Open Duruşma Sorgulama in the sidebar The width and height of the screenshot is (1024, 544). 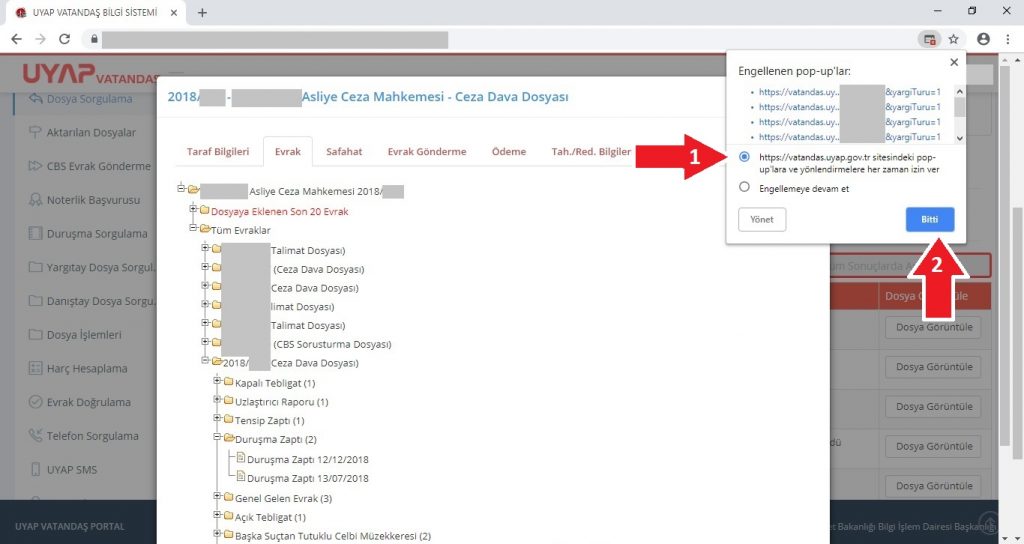pos(96,233)
